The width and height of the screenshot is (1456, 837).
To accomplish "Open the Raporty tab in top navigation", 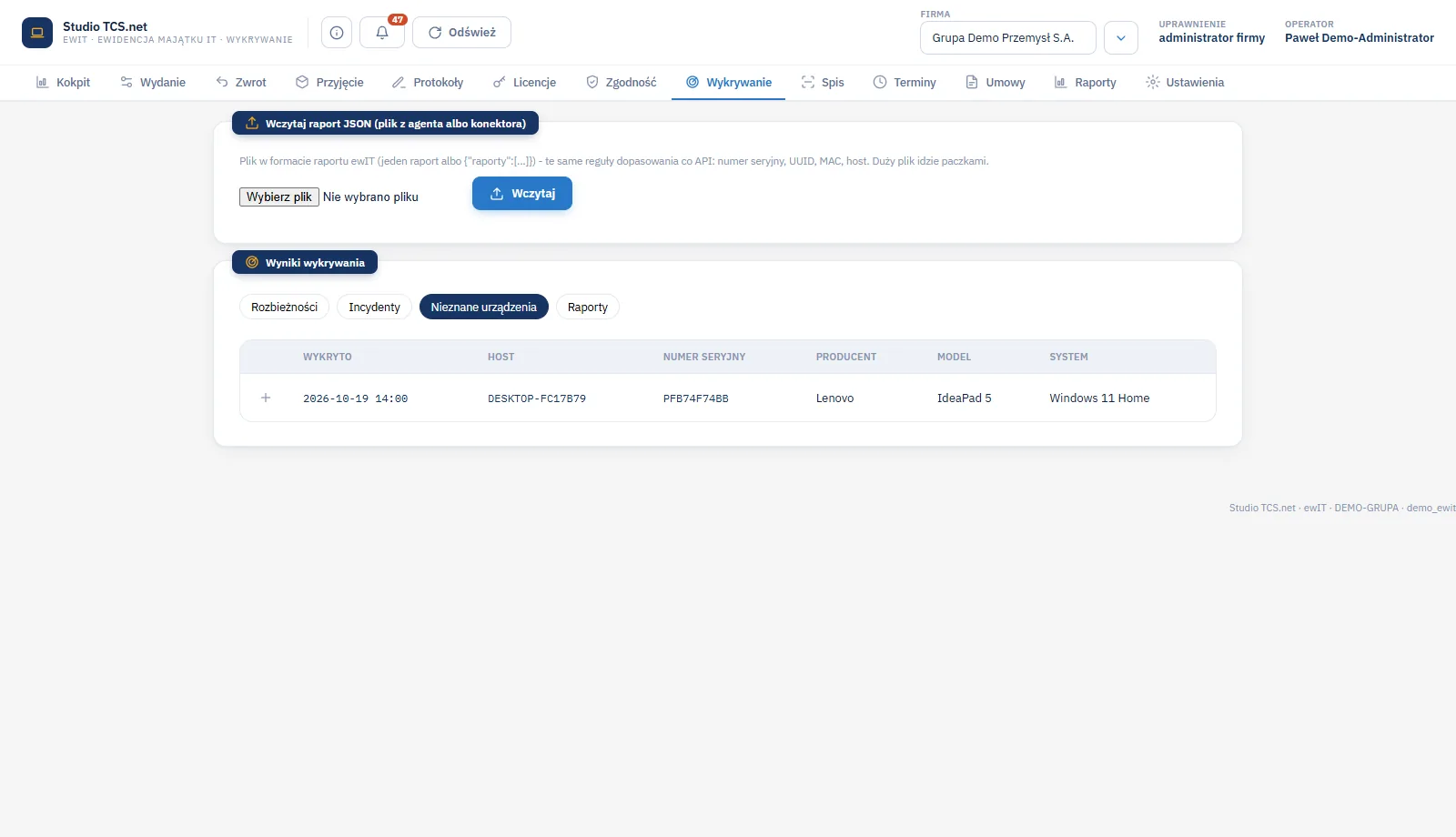I will coord(1085,83).
